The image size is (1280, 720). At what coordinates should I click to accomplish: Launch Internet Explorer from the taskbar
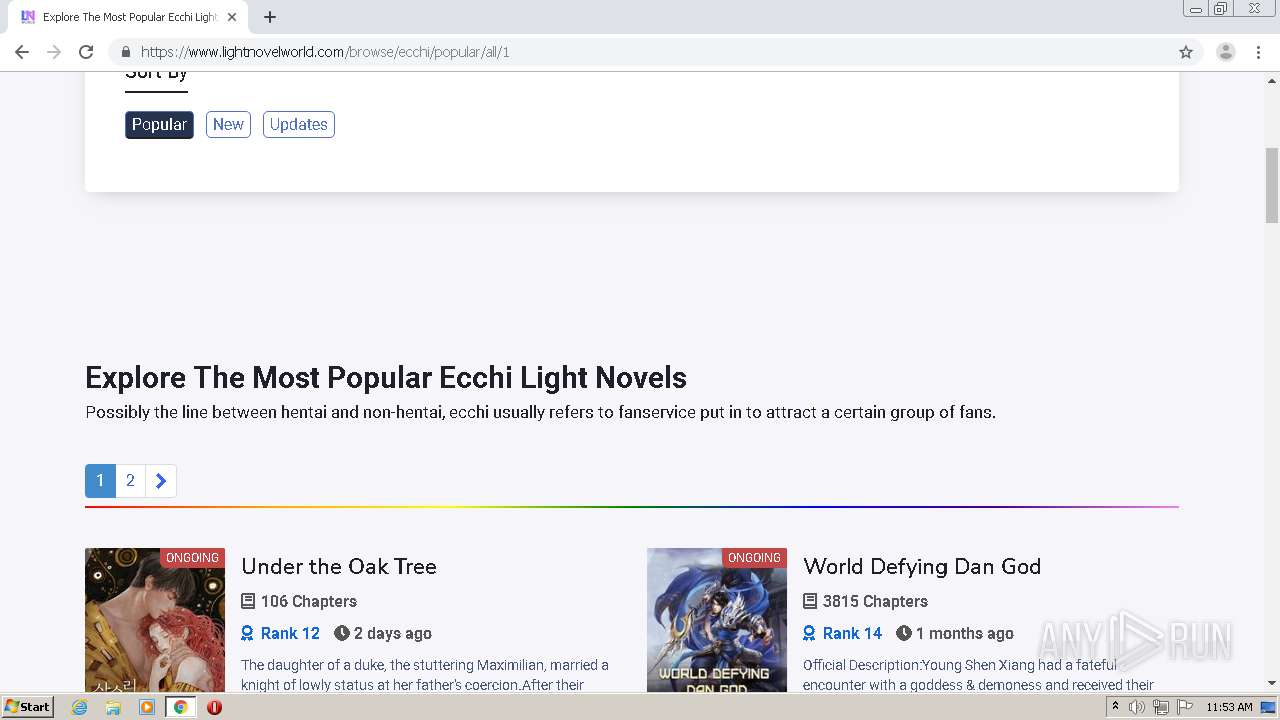tap(80, 707)
